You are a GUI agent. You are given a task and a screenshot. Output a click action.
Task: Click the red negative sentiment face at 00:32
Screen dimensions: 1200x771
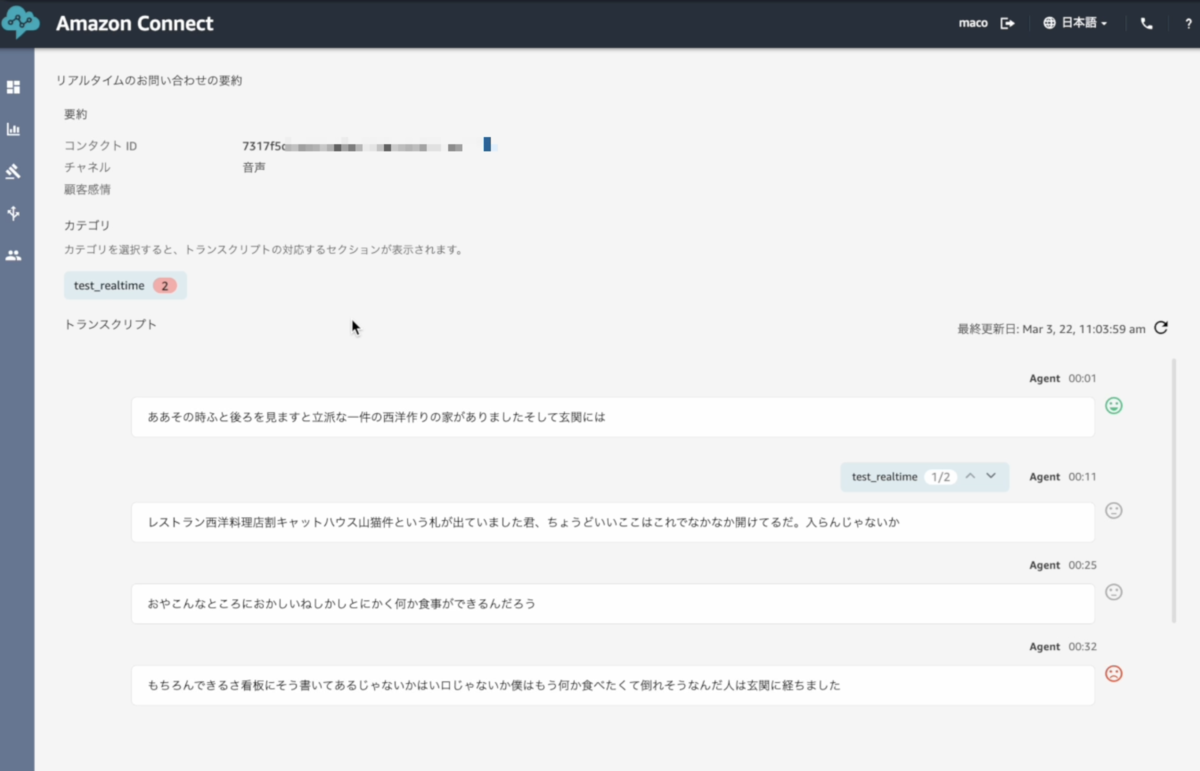tap(1113, 673)
